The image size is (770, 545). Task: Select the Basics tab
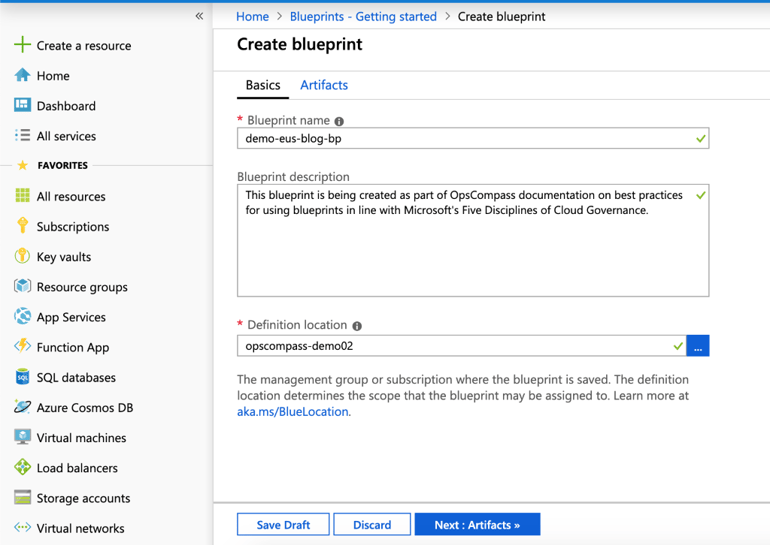[263, 85]
